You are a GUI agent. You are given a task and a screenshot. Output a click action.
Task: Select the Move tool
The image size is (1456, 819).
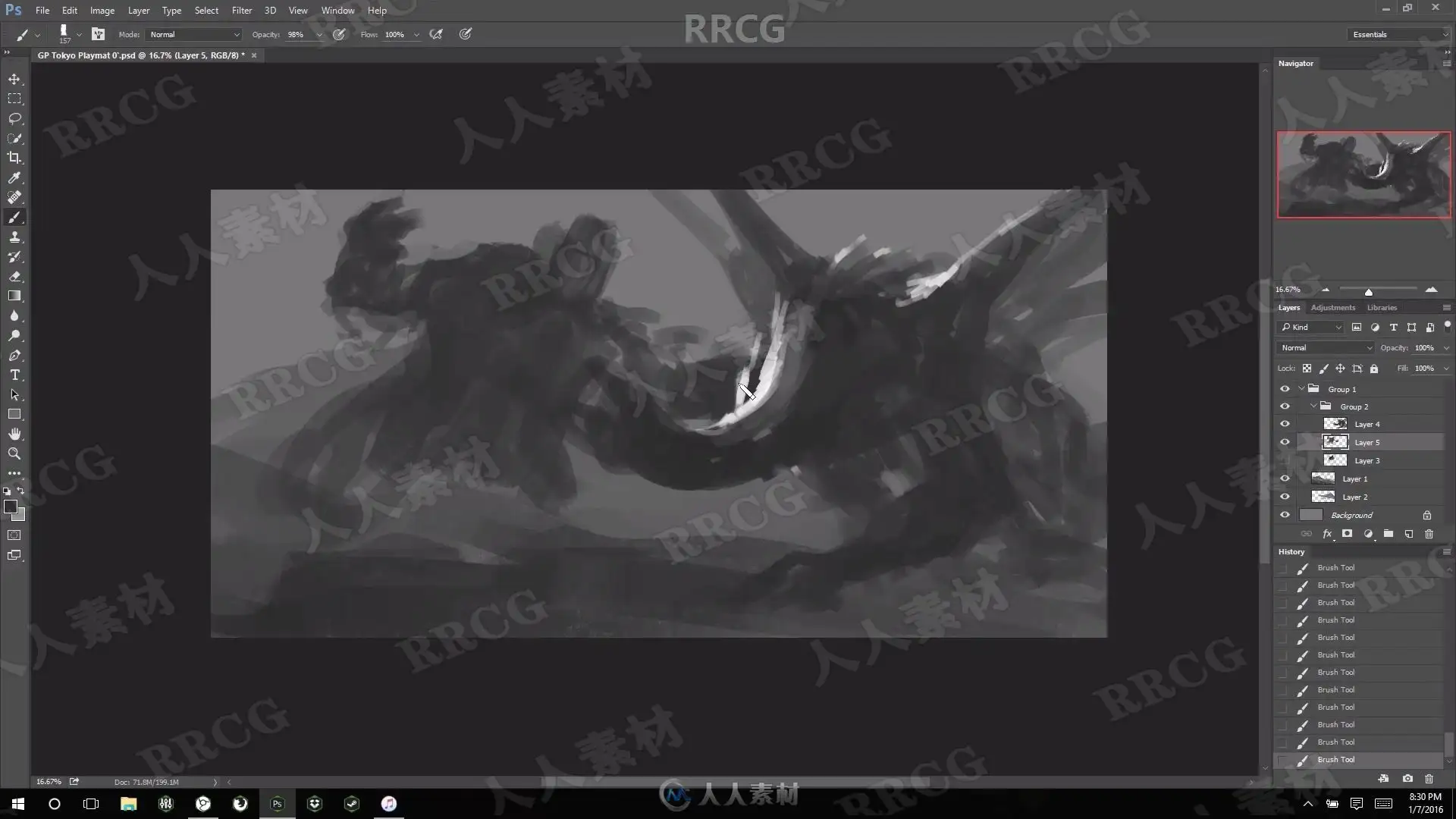pos(14,79)
